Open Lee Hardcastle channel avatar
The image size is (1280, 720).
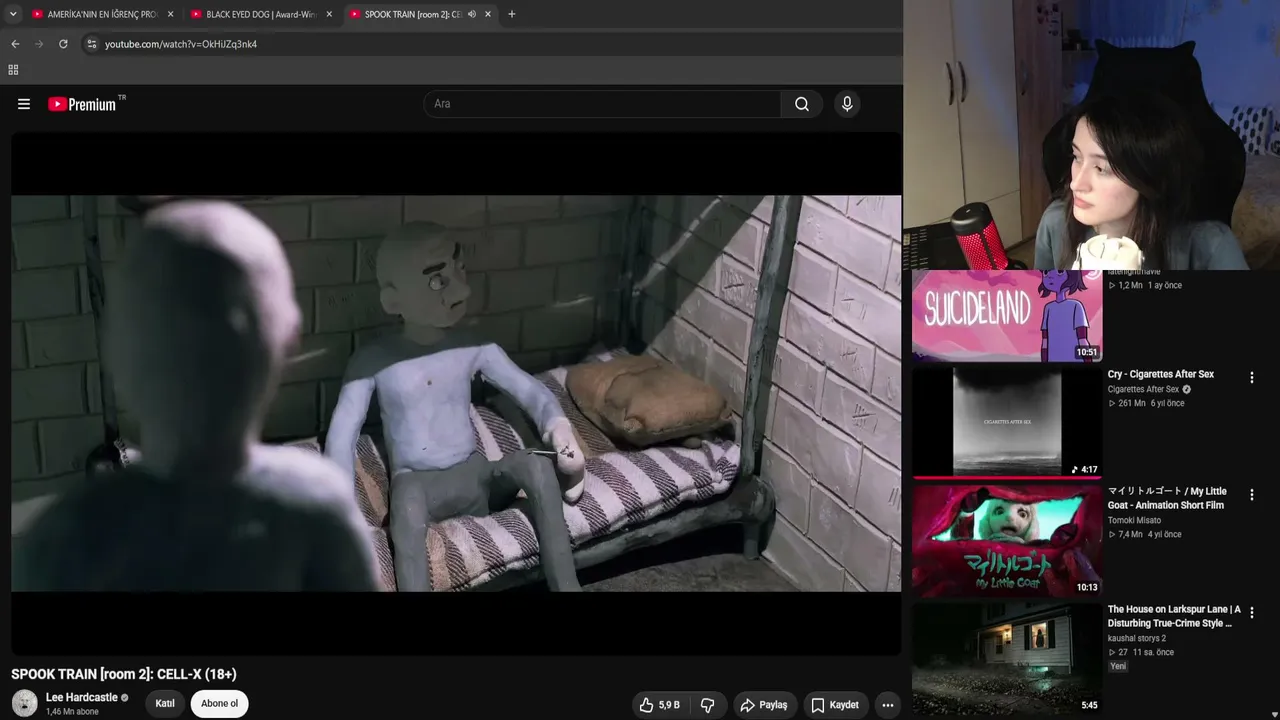click(25, 703)
